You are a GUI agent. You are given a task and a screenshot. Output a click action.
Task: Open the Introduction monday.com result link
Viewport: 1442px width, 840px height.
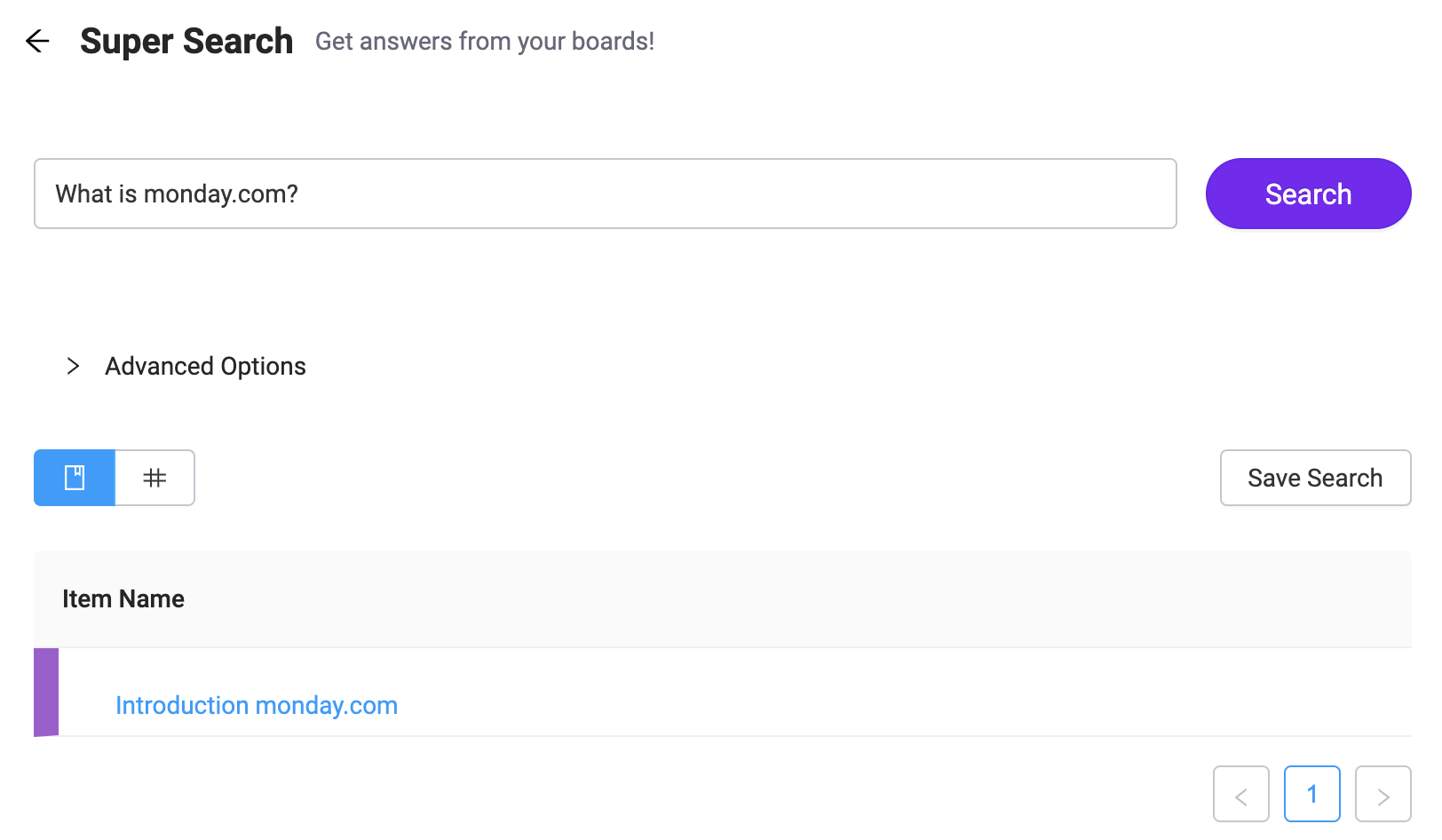point(257,705)
